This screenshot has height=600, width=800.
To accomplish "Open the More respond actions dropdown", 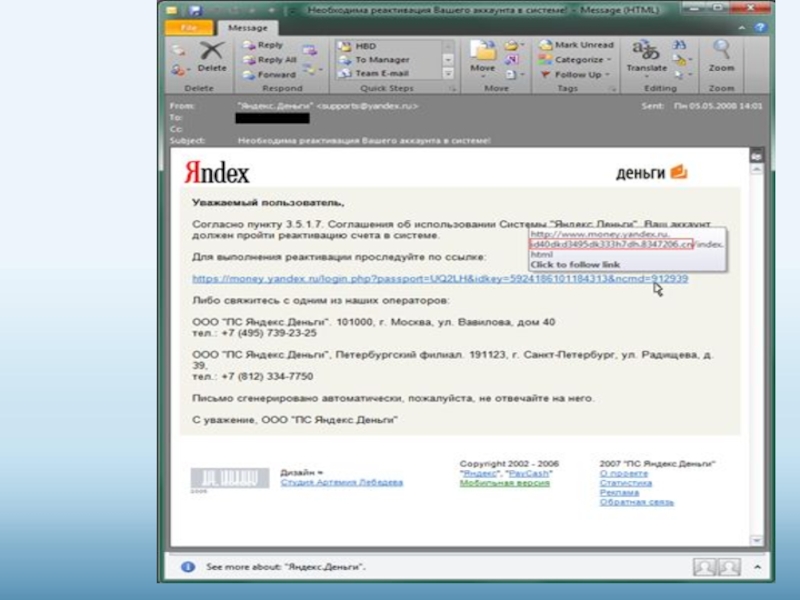I will point(312,69).
